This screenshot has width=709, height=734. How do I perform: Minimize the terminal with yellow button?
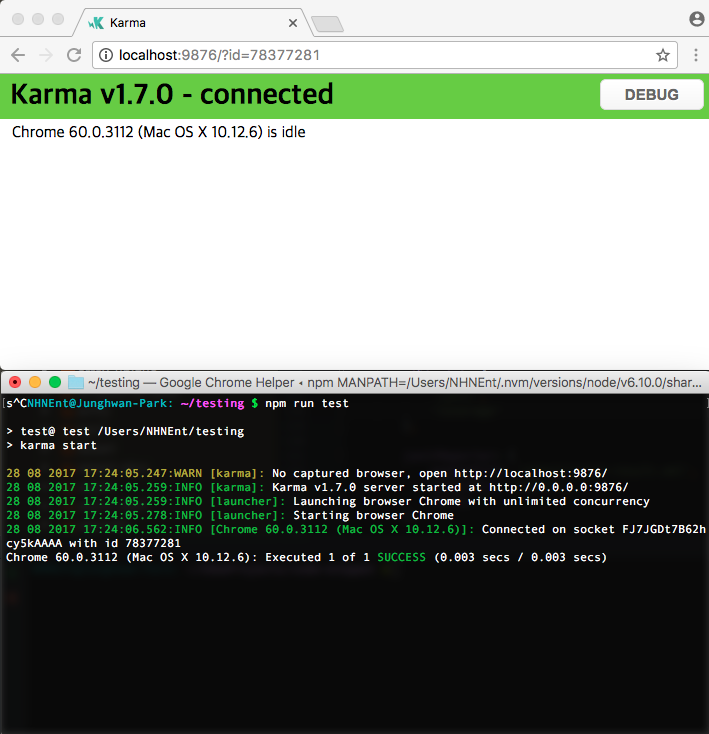35,382
